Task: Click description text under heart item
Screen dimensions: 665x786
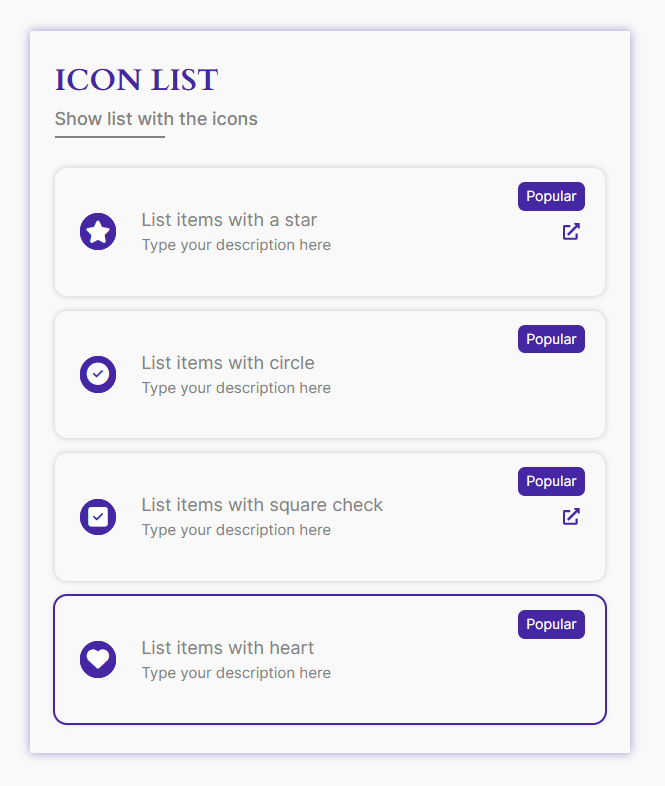Action: coord(236,673)
